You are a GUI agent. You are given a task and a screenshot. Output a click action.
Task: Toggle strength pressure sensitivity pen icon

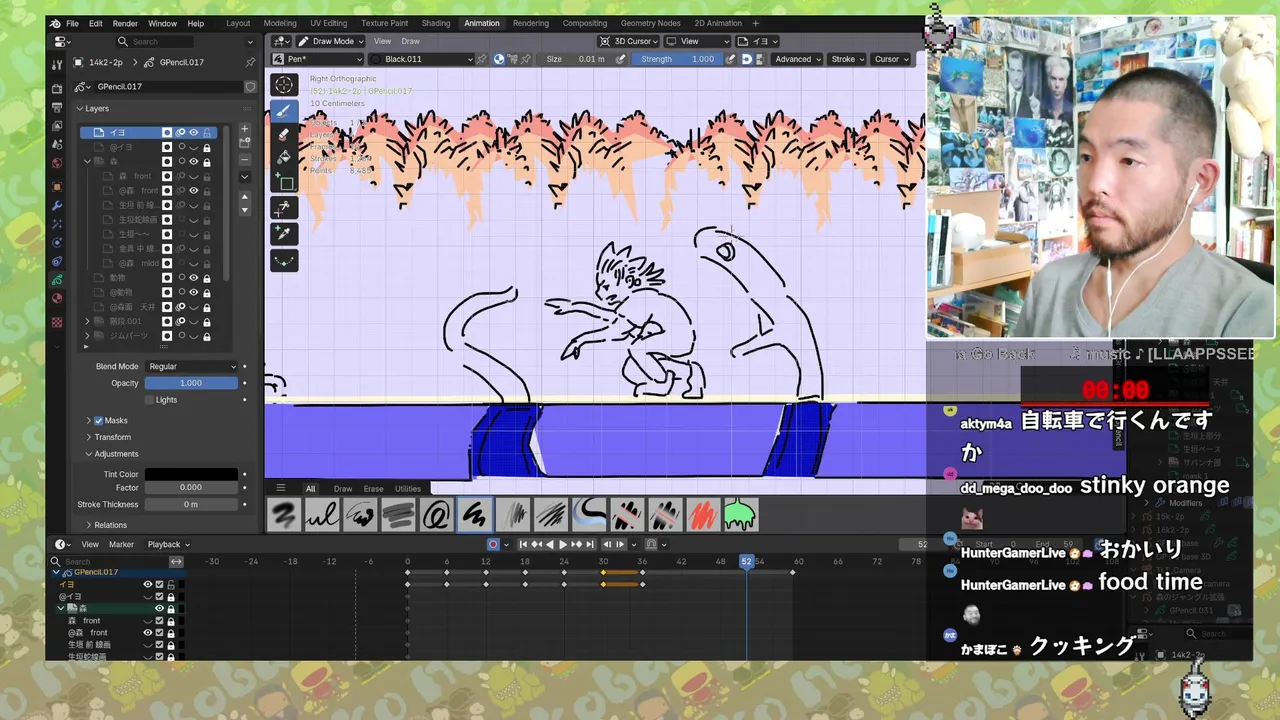[x=731, y=59]
